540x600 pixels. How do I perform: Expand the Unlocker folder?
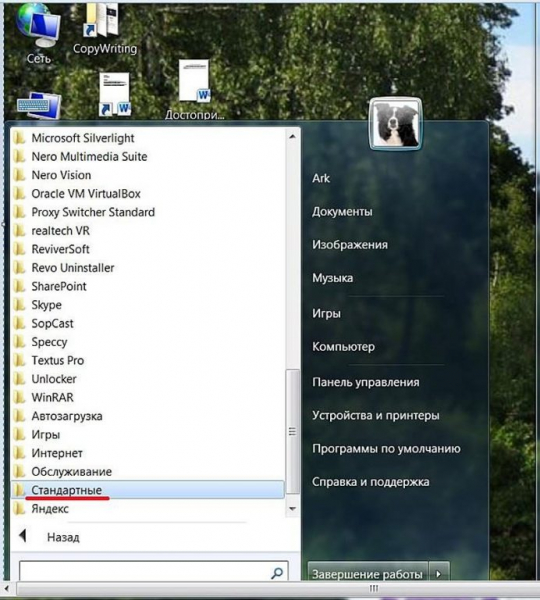[148, 379]
